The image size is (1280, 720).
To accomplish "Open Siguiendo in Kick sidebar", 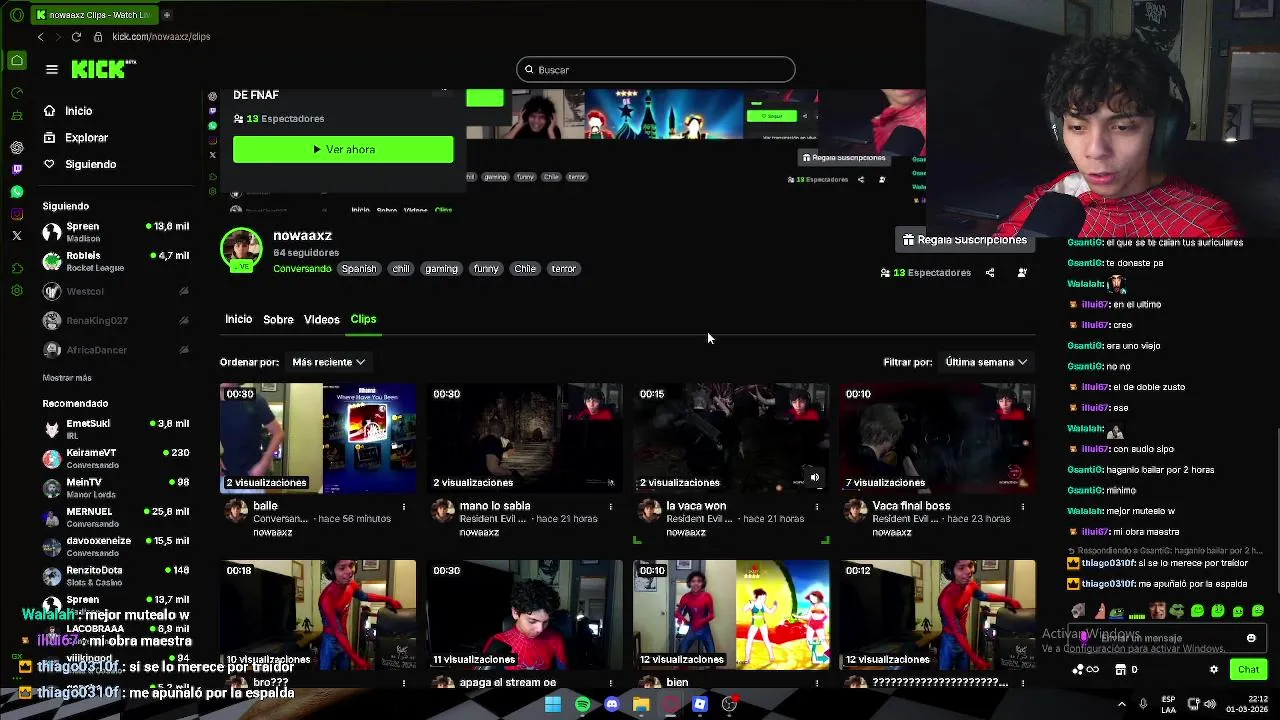I will [90, 164].
